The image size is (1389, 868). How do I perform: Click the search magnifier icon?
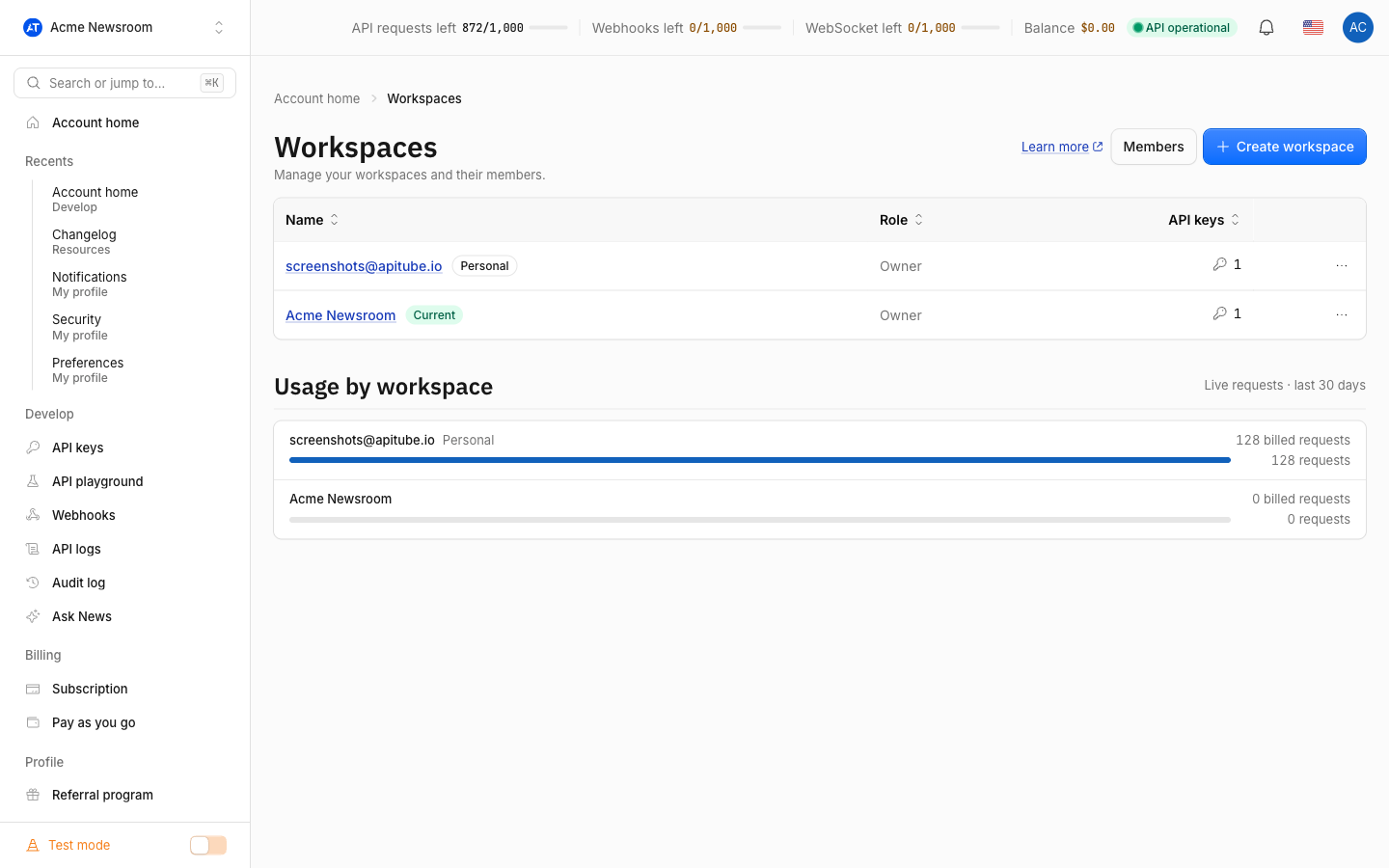click(34, 83)
